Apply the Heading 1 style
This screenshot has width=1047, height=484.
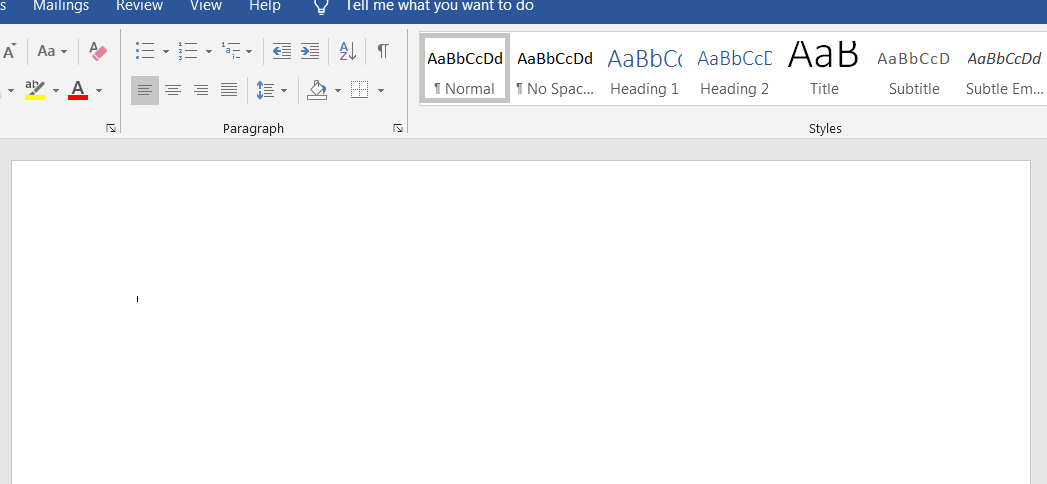[644, 70]
